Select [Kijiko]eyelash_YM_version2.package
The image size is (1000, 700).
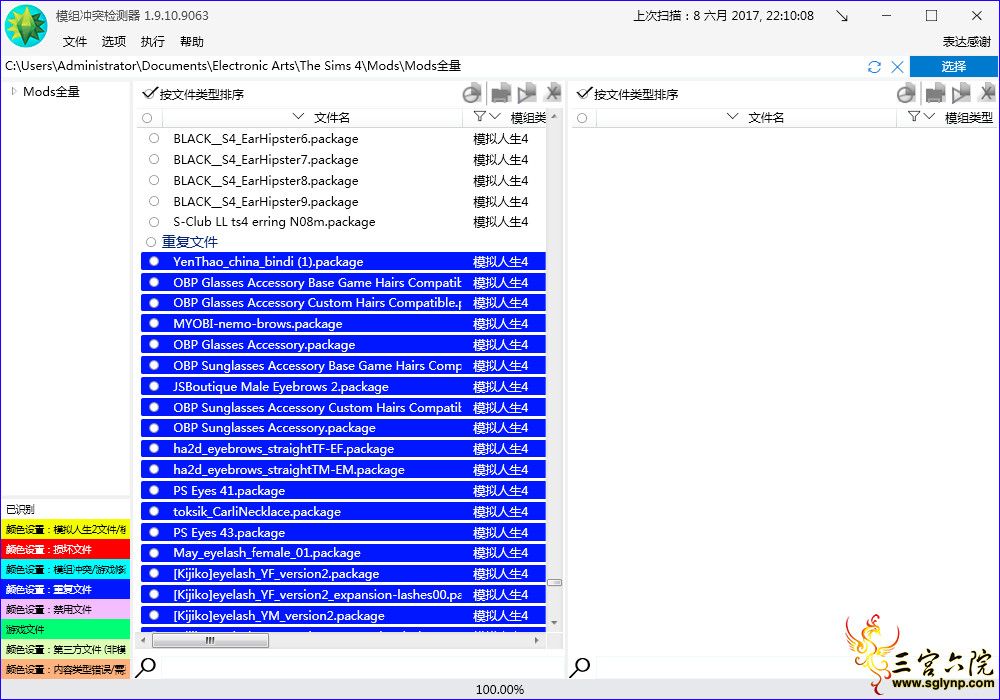tap(343, 615)
